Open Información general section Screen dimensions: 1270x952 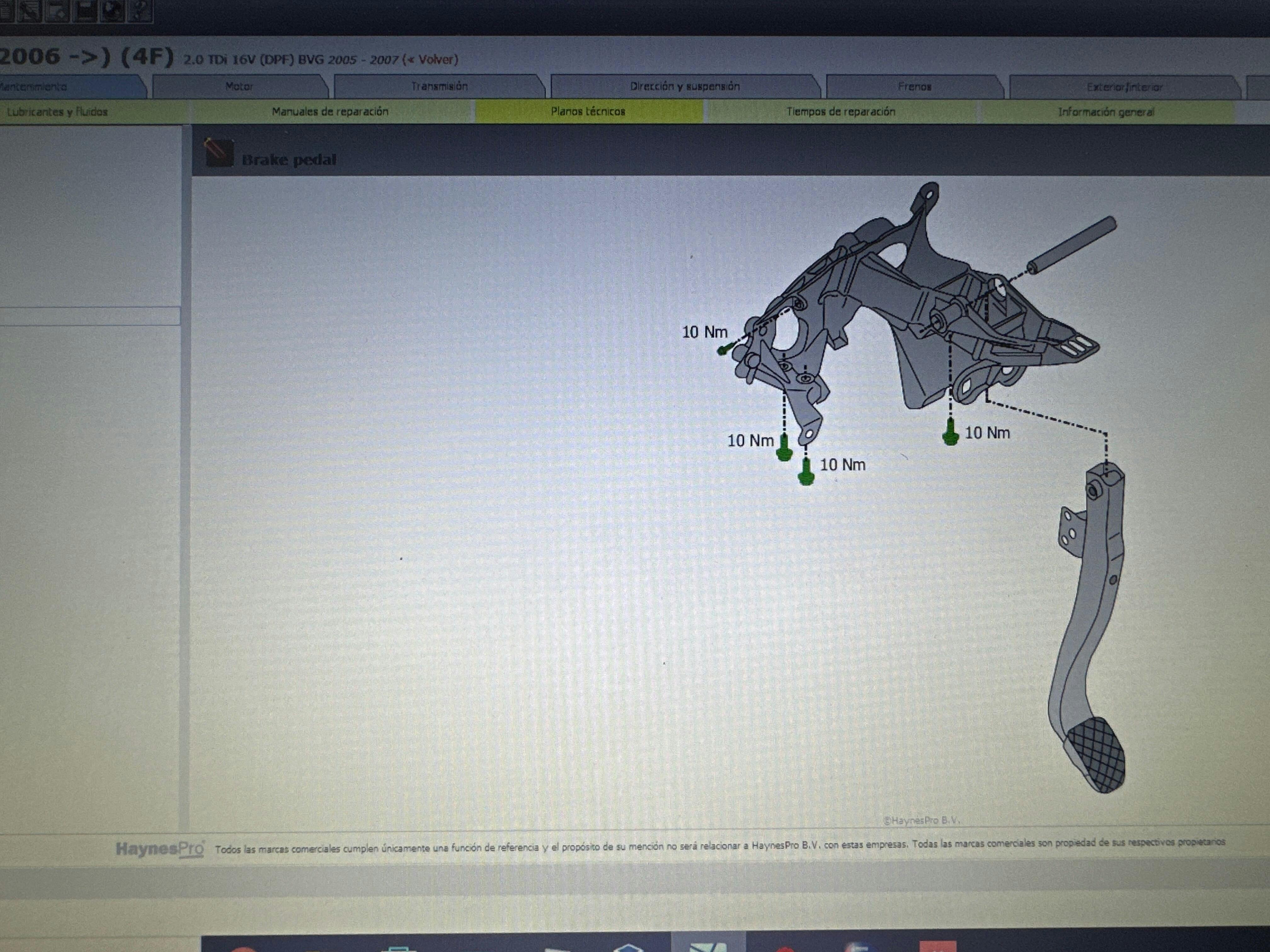(1106, 112)
